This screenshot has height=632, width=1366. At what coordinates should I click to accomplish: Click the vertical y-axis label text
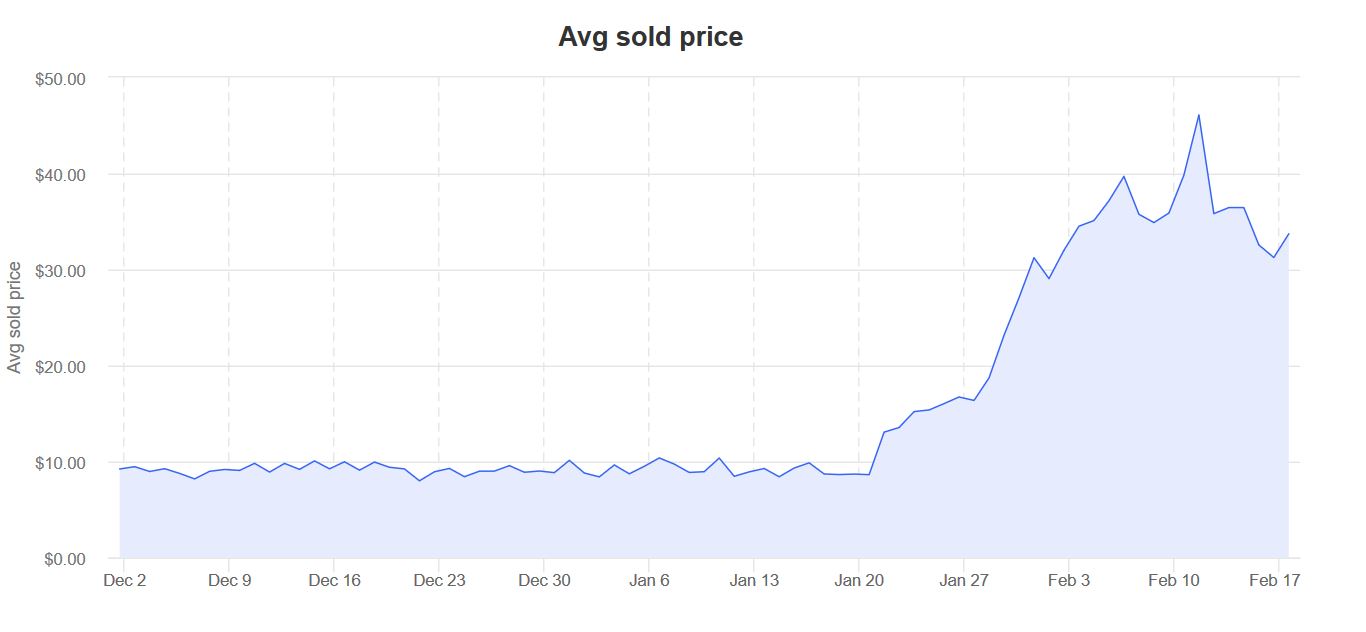(x=15, y=317)
